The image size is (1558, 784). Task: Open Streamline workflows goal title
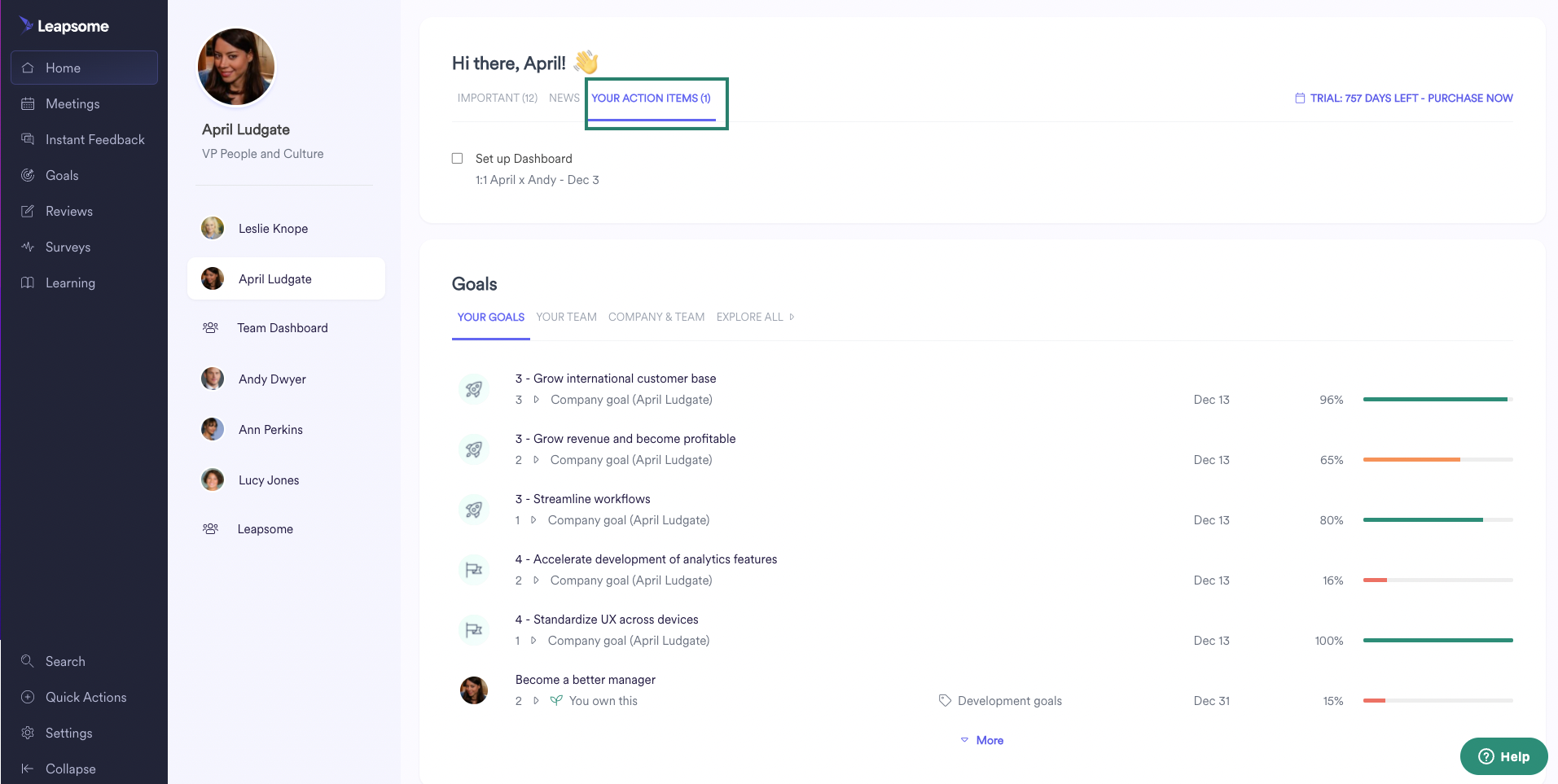click(x=583, y=499)
